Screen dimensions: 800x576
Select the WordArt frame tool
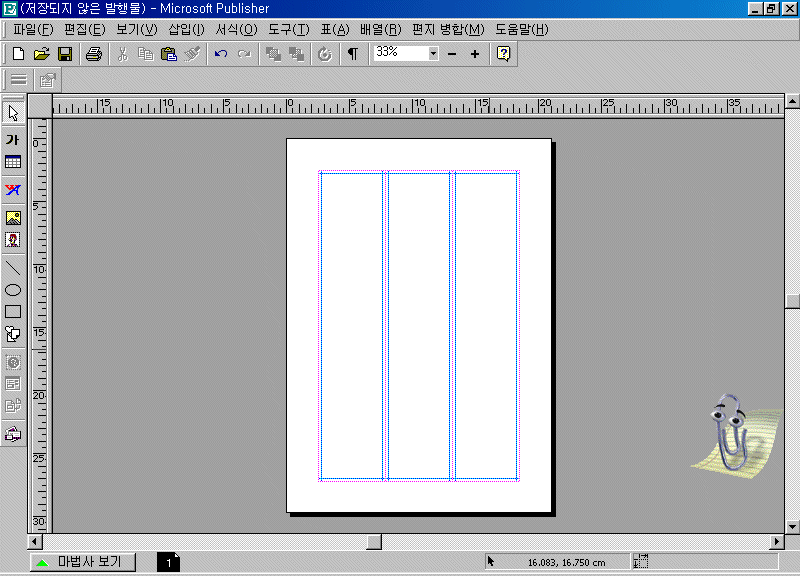[x=13, y=190]
